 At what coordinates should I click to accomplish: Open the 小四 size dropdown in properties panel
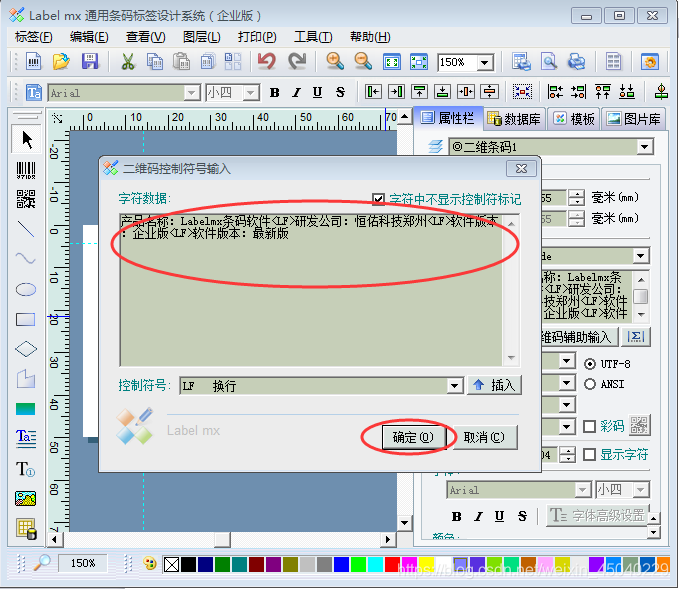(x=640, y=490)
